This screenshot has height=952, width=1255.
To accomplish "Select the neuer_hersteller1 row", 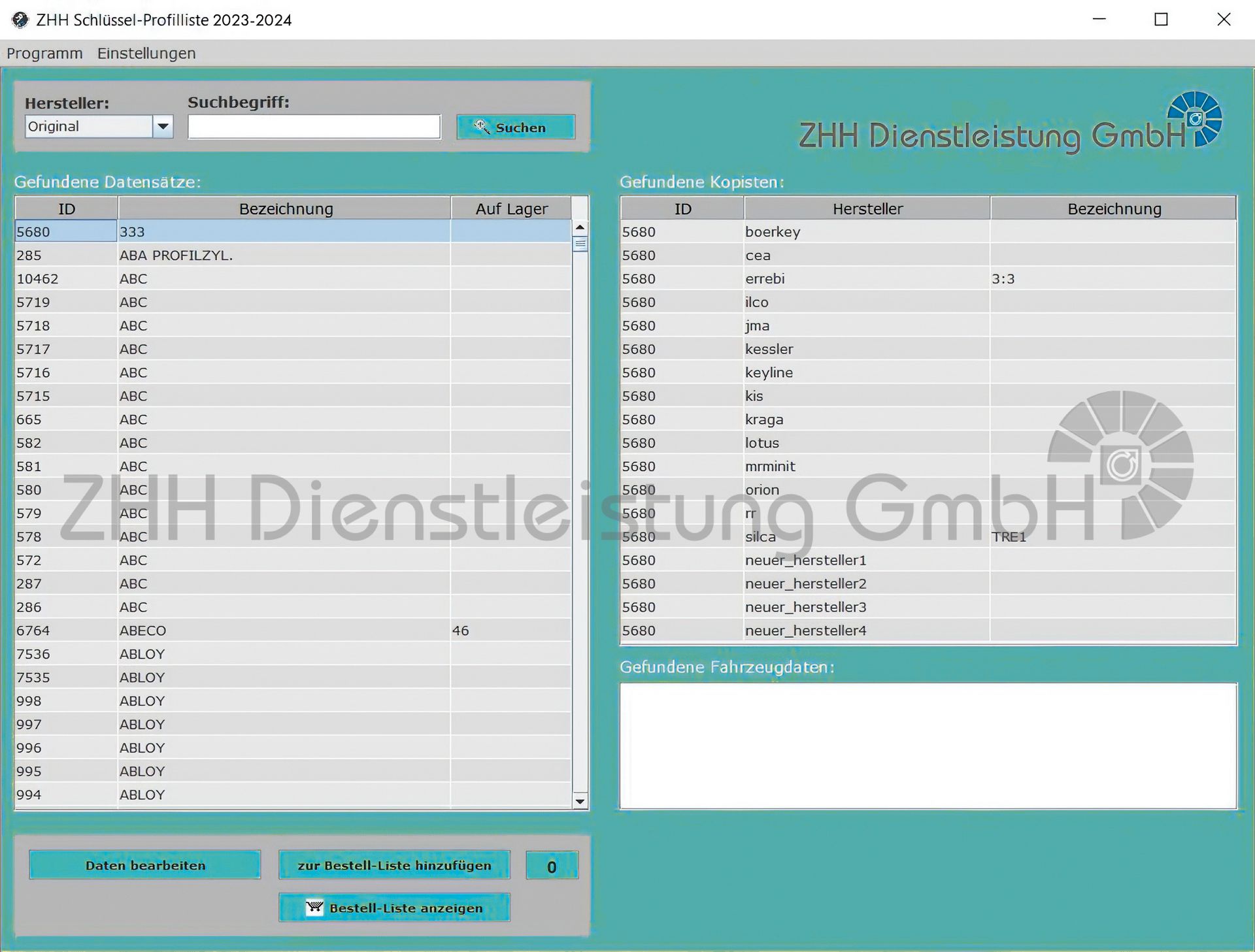I will point(928,561).
